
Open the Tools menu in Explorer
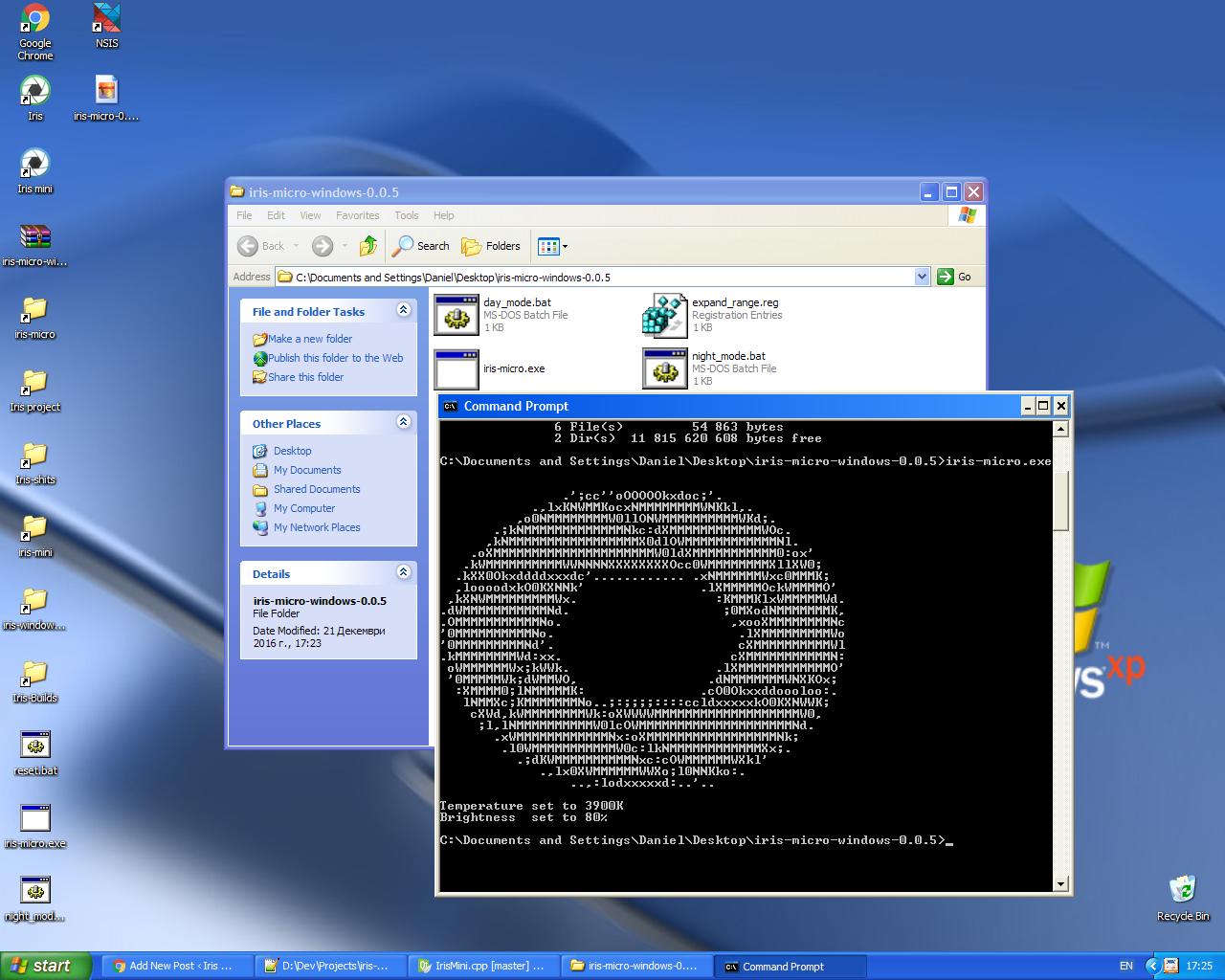coord(407,215)
